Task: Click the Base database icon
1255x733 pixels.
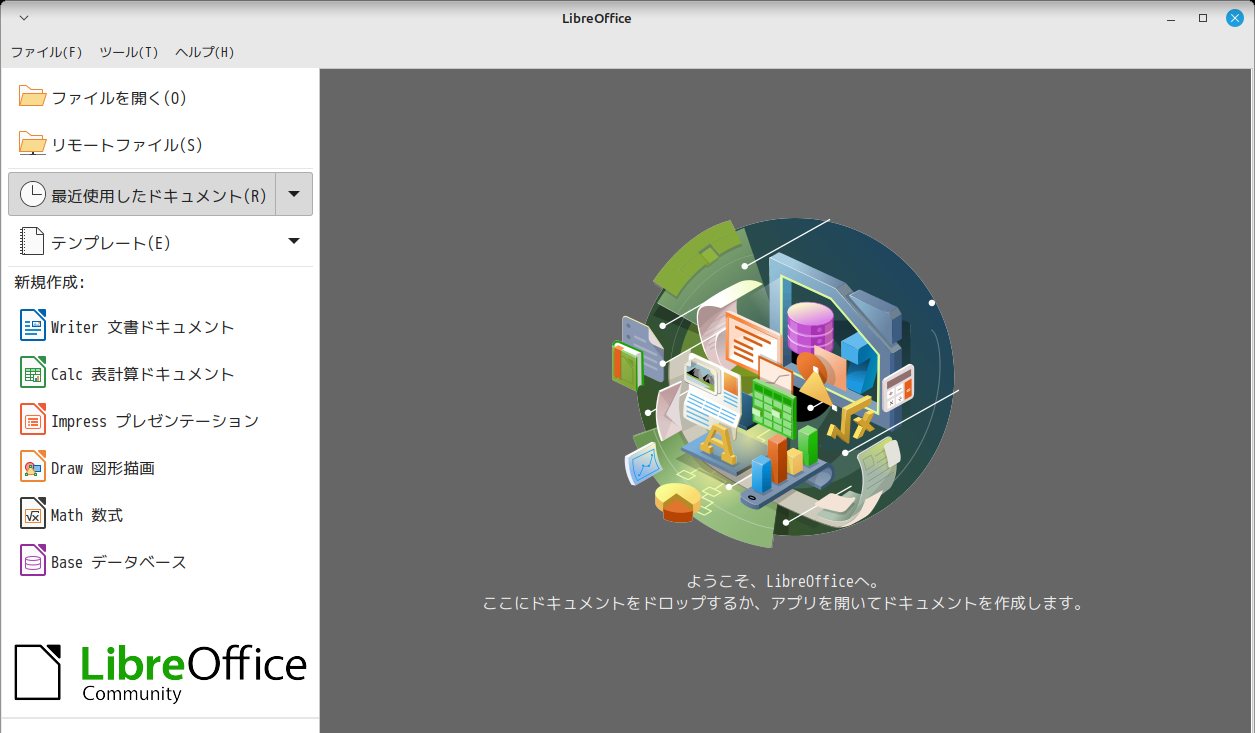Action: [x=33, y=562]
